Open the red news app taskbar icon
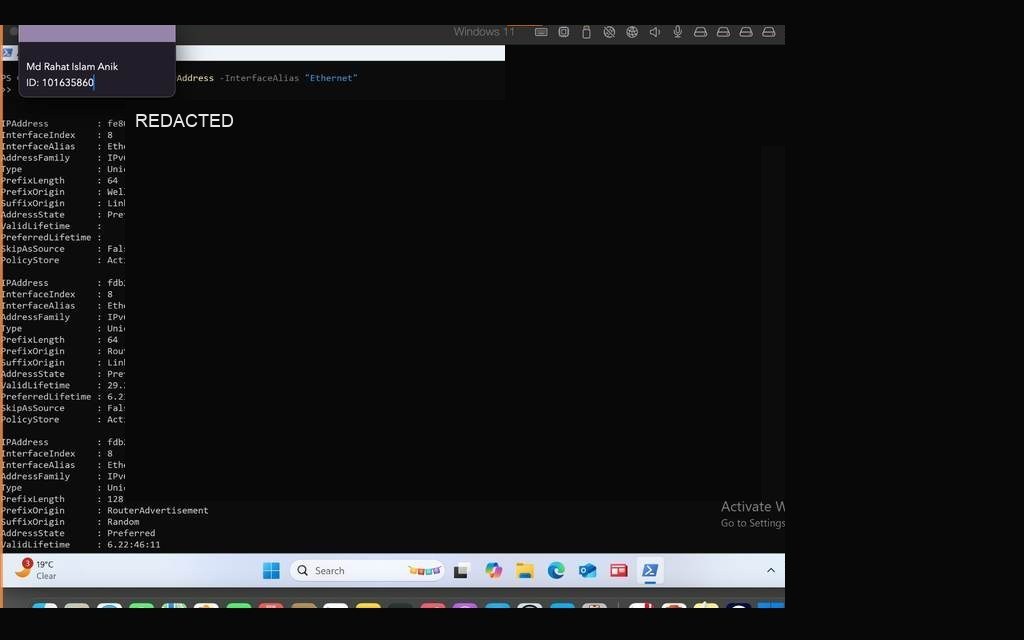The width and height of the screenshot is (1024, 640). point(618,571)
